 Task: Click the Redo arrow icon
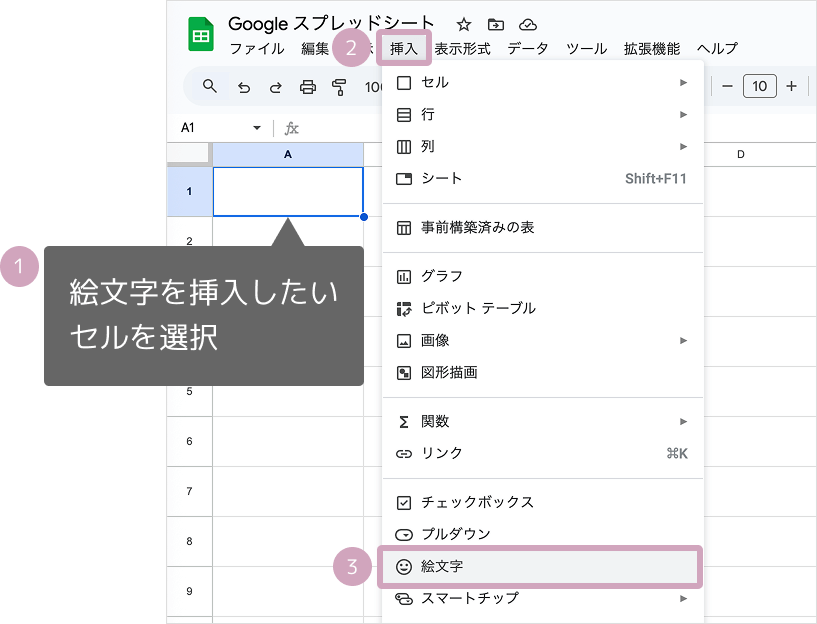pyautogui.click(x=275, y=86)
